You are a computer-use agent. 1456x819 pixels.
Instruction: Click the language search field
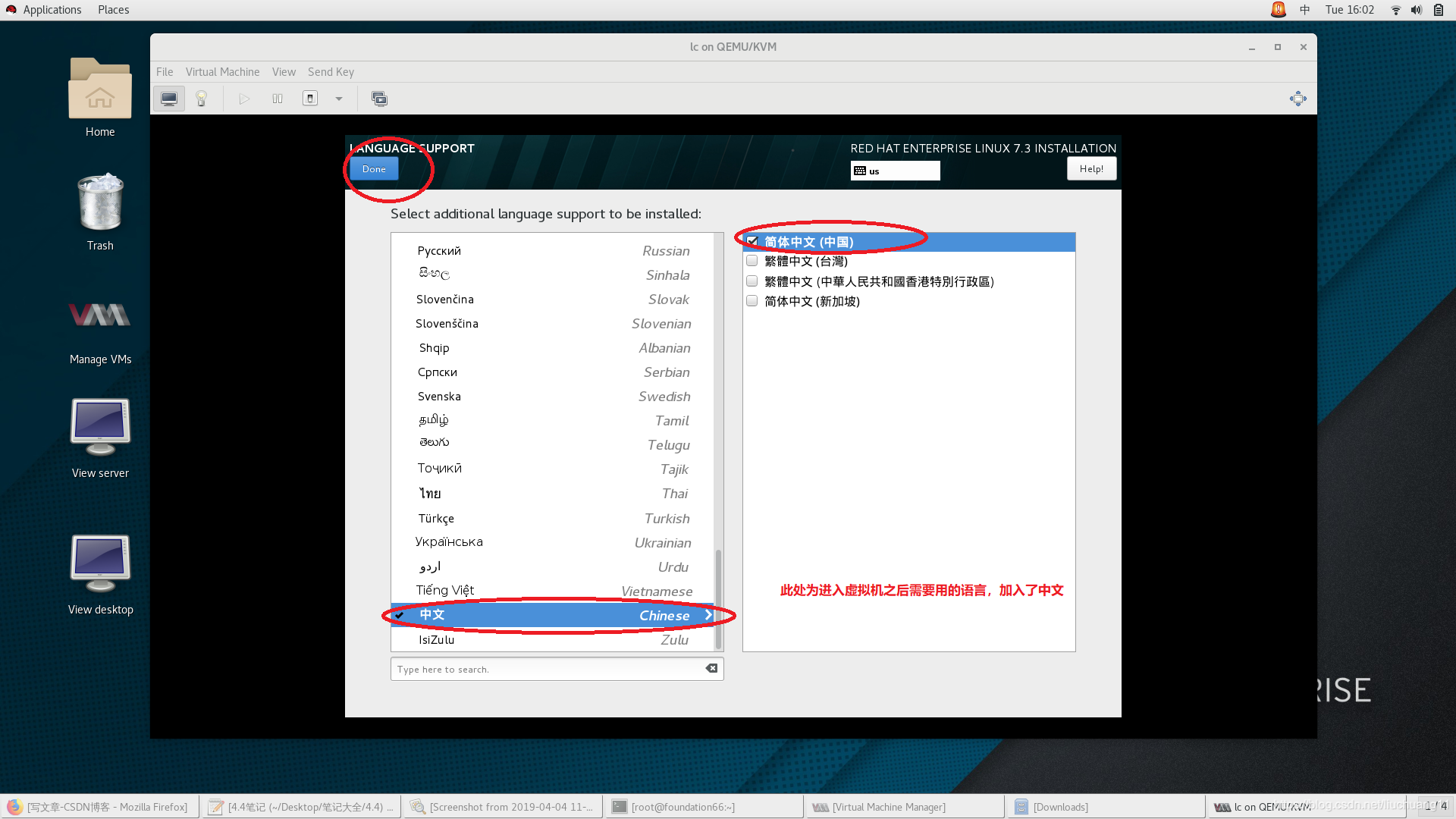tap(557, 669)
